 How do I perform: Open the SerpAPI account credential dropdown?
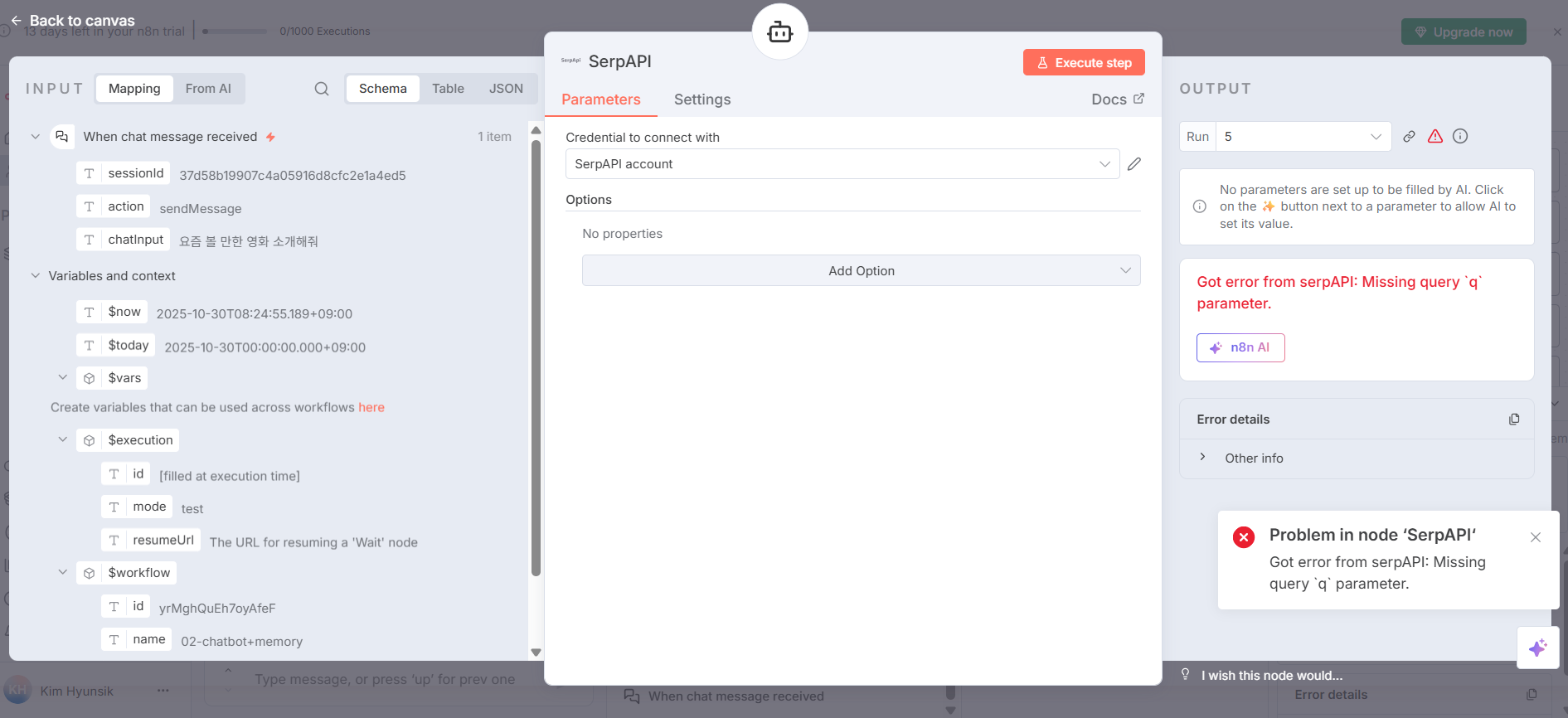click(x=842, y=164)
